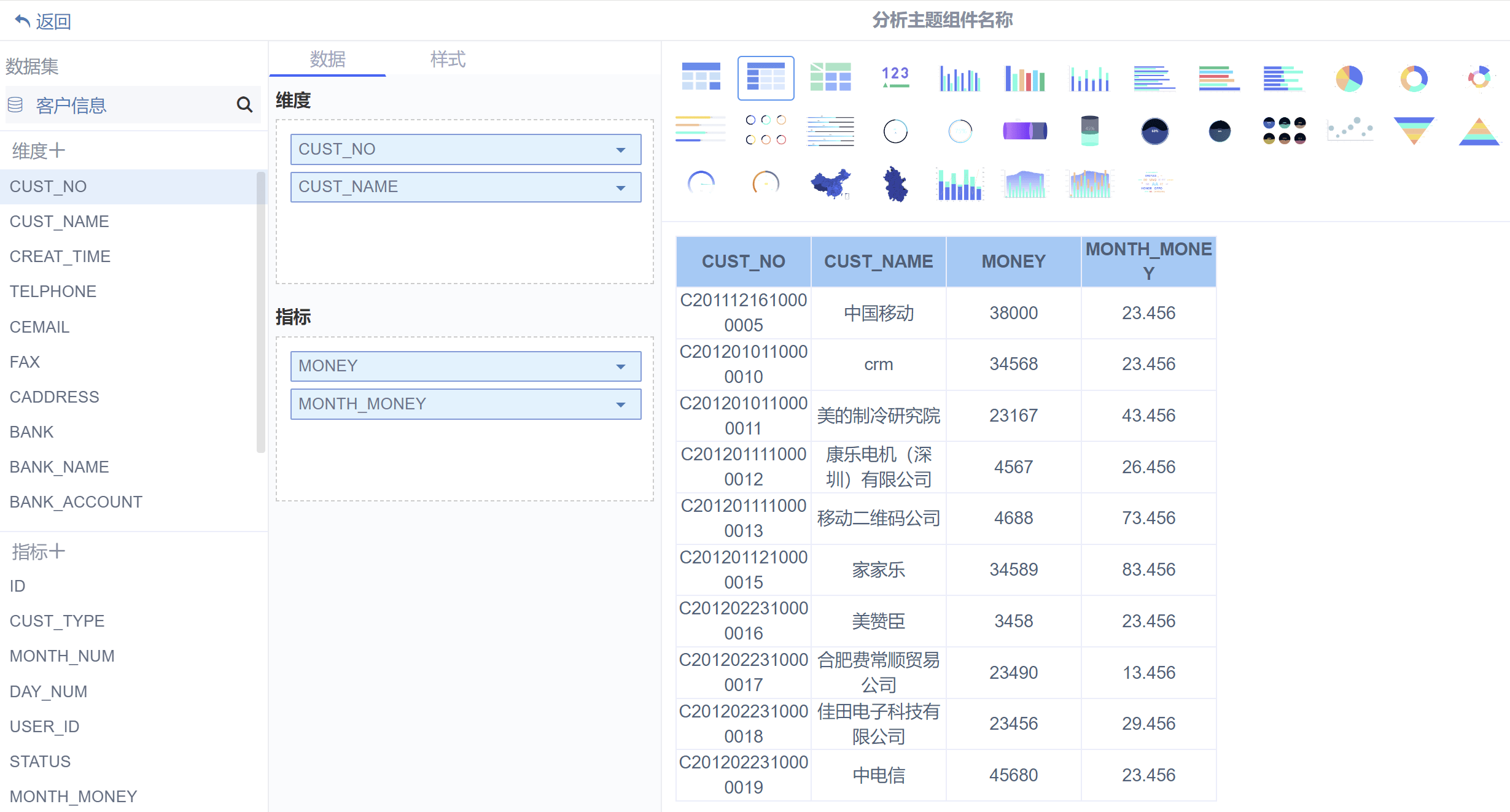The width and height of the screenshot is (1510, 812).
Task: Select the scatter bubble chart
Action: pyautogui.click(x=1350, y=129)
